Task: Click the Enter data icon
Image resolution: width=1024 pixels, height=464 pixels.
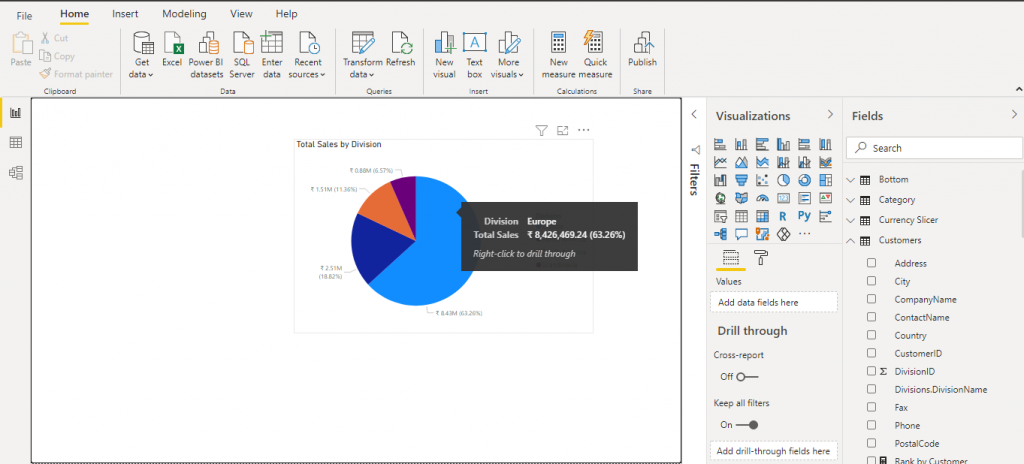Action: point(272,42)
